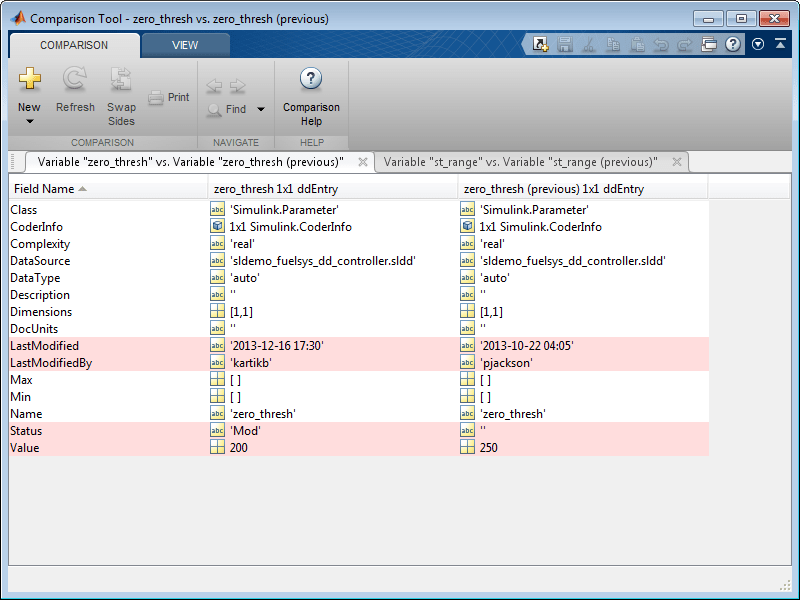Select the Status field name

click(x=26, y=431)
